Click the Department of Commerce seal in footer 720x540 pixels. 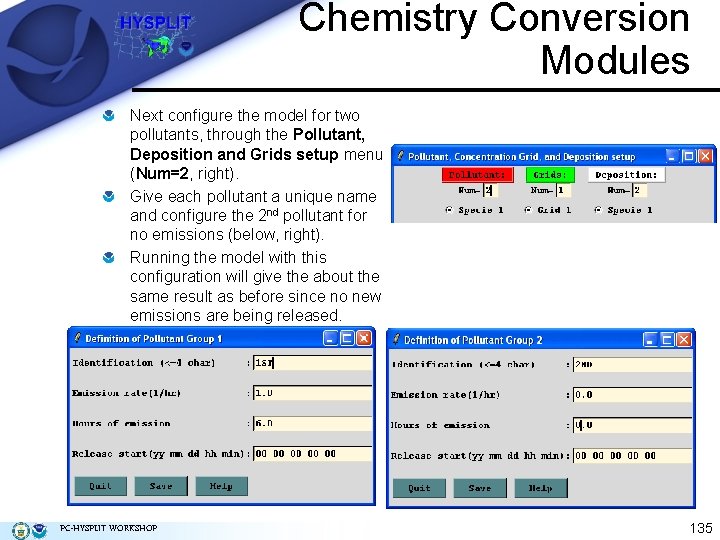(x=21, y=530)
